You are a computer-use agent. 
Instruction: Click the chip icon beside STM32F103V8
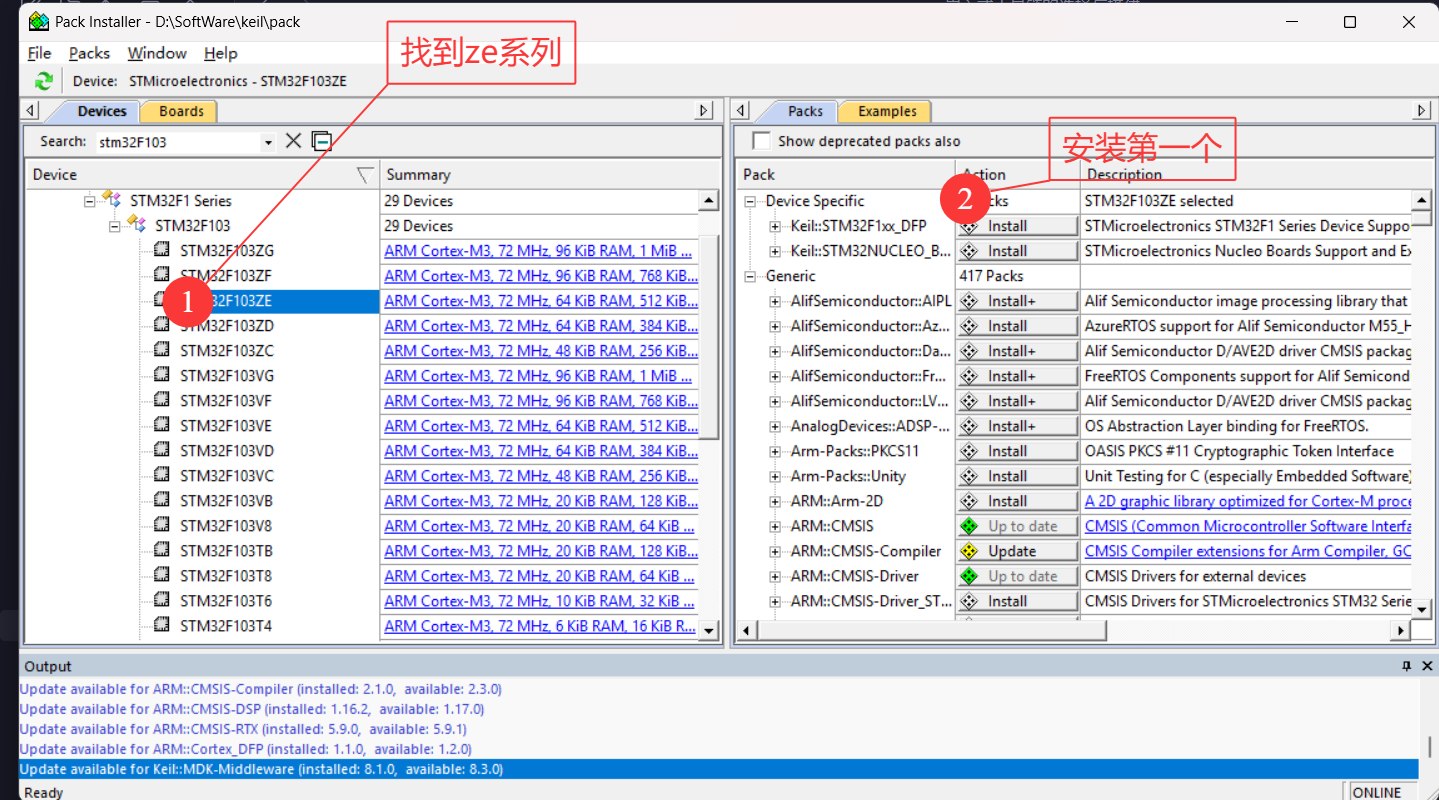coord(162,525)
